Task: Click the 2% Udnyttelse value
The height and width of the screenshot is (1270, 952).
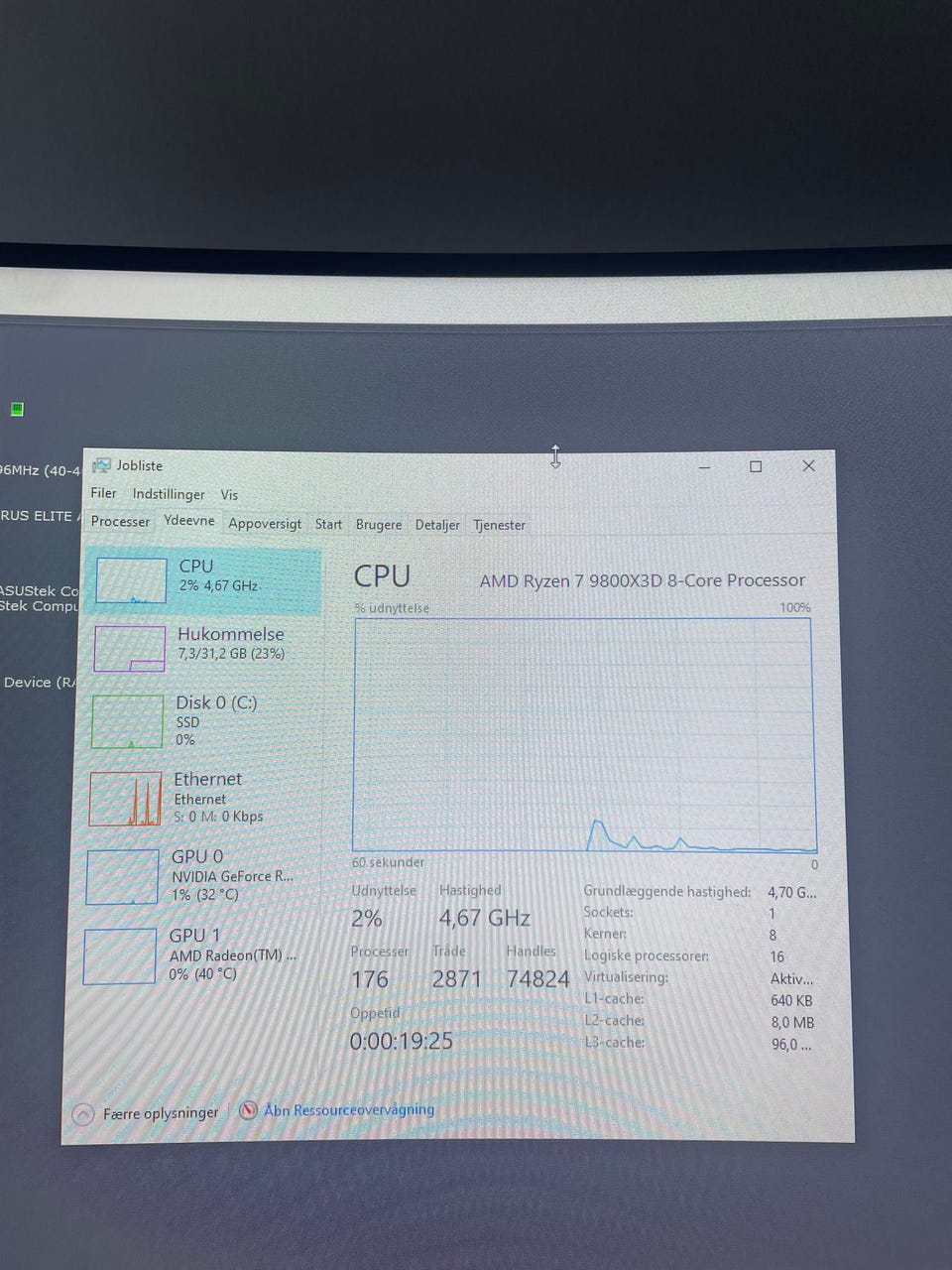Action: (367, 919)
